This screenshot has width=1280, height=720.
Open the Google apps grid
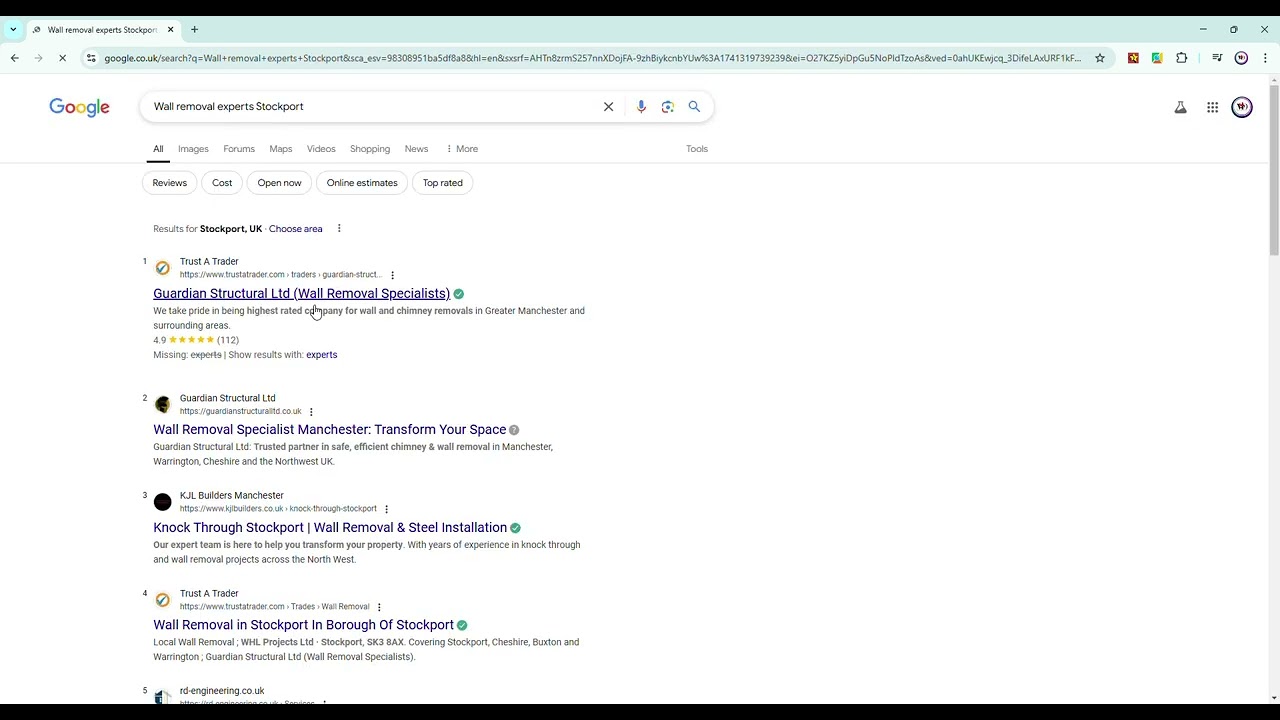pos(1212,107)
